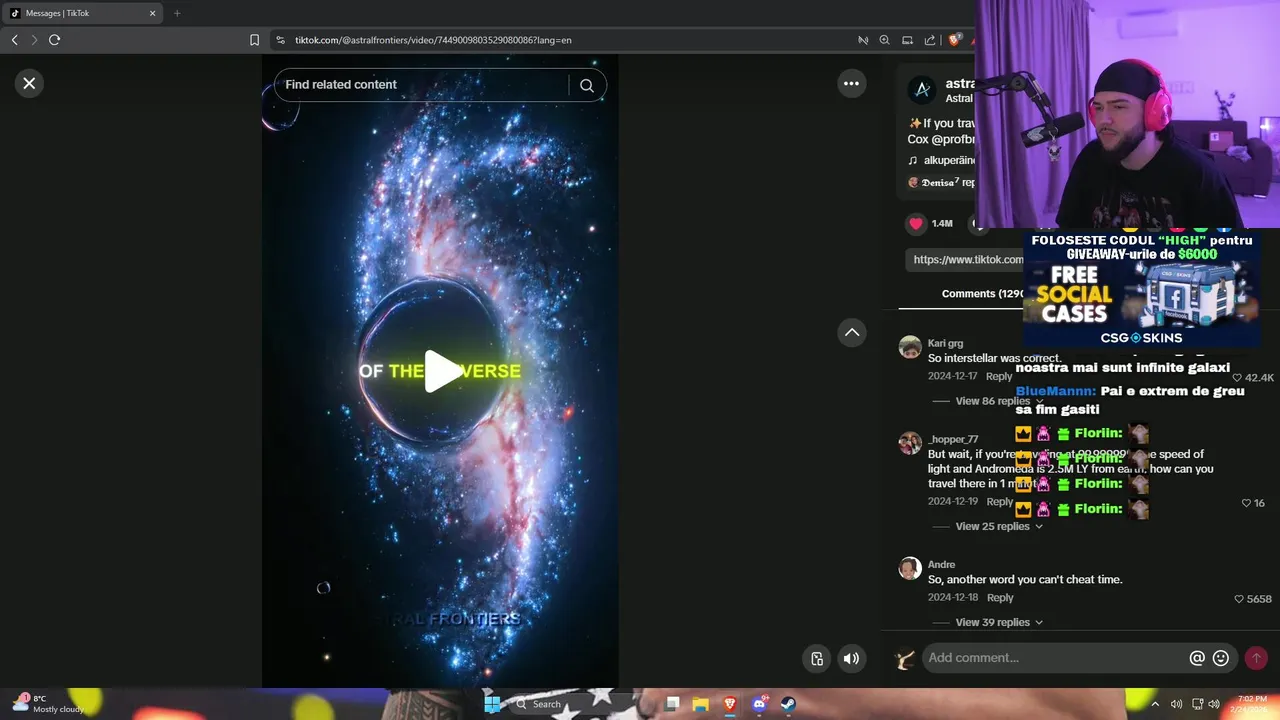Reply to Andre's comment
The height and width of the screenshot is (720, 1280).
[x=1000, y=597]
